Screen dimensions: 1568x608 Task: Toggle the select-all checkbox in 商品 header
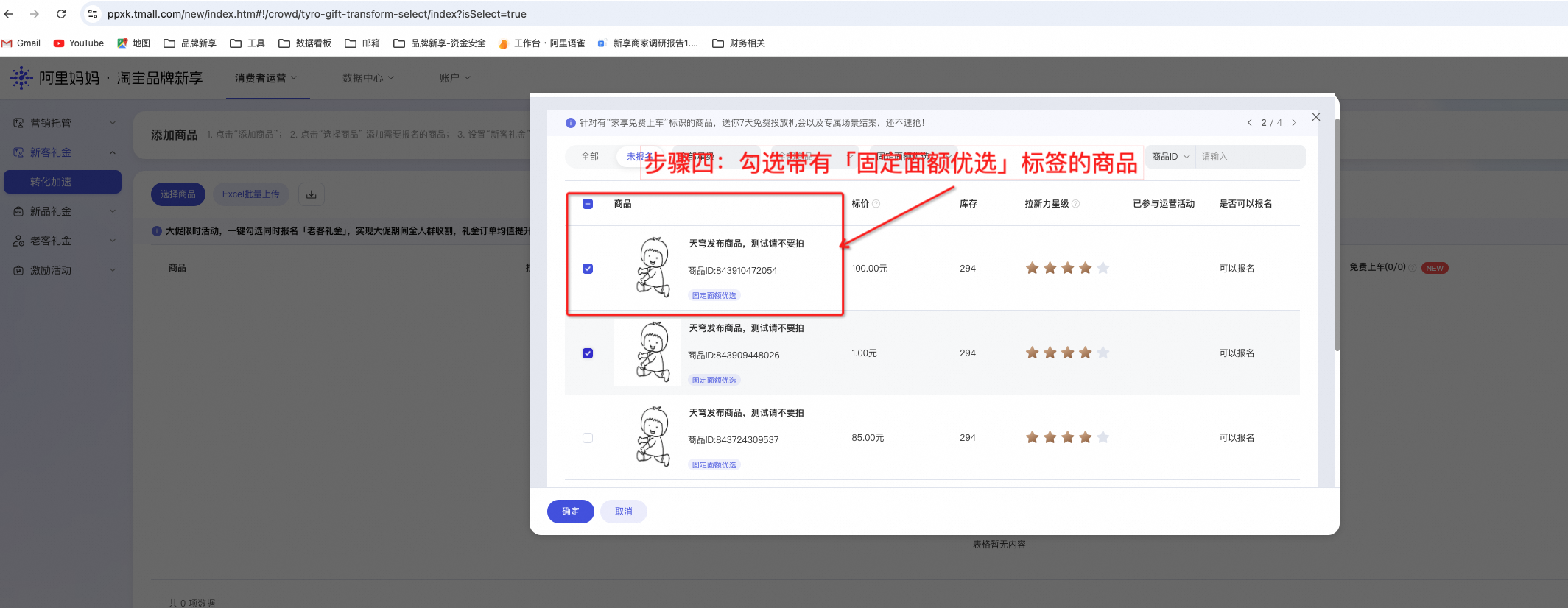pos(588,204)
